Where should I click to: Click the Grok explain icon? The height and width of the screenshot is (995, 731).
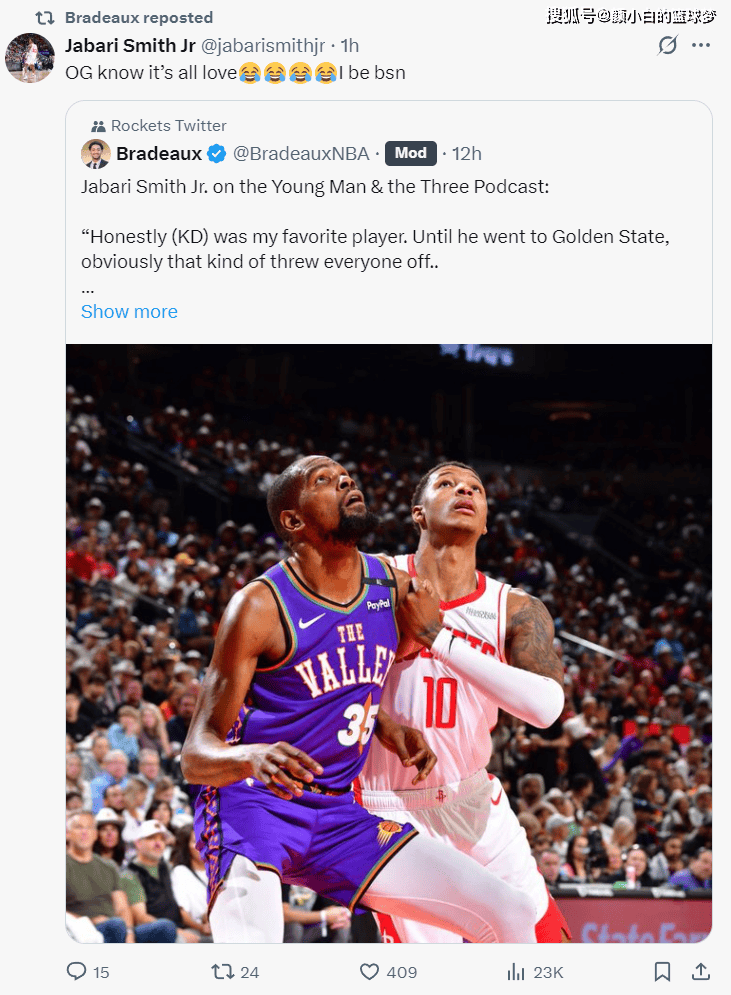point(668,45)
